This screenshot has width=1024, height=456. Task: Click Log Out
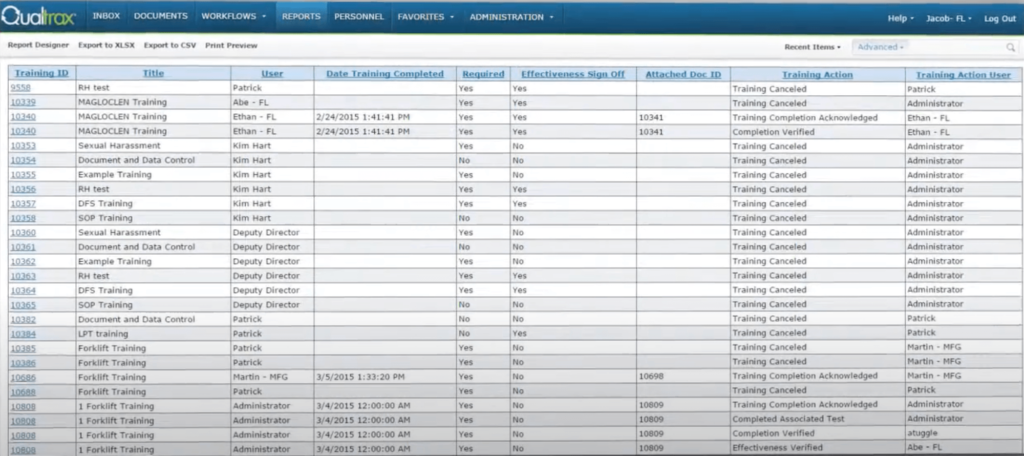point(1000,19)
